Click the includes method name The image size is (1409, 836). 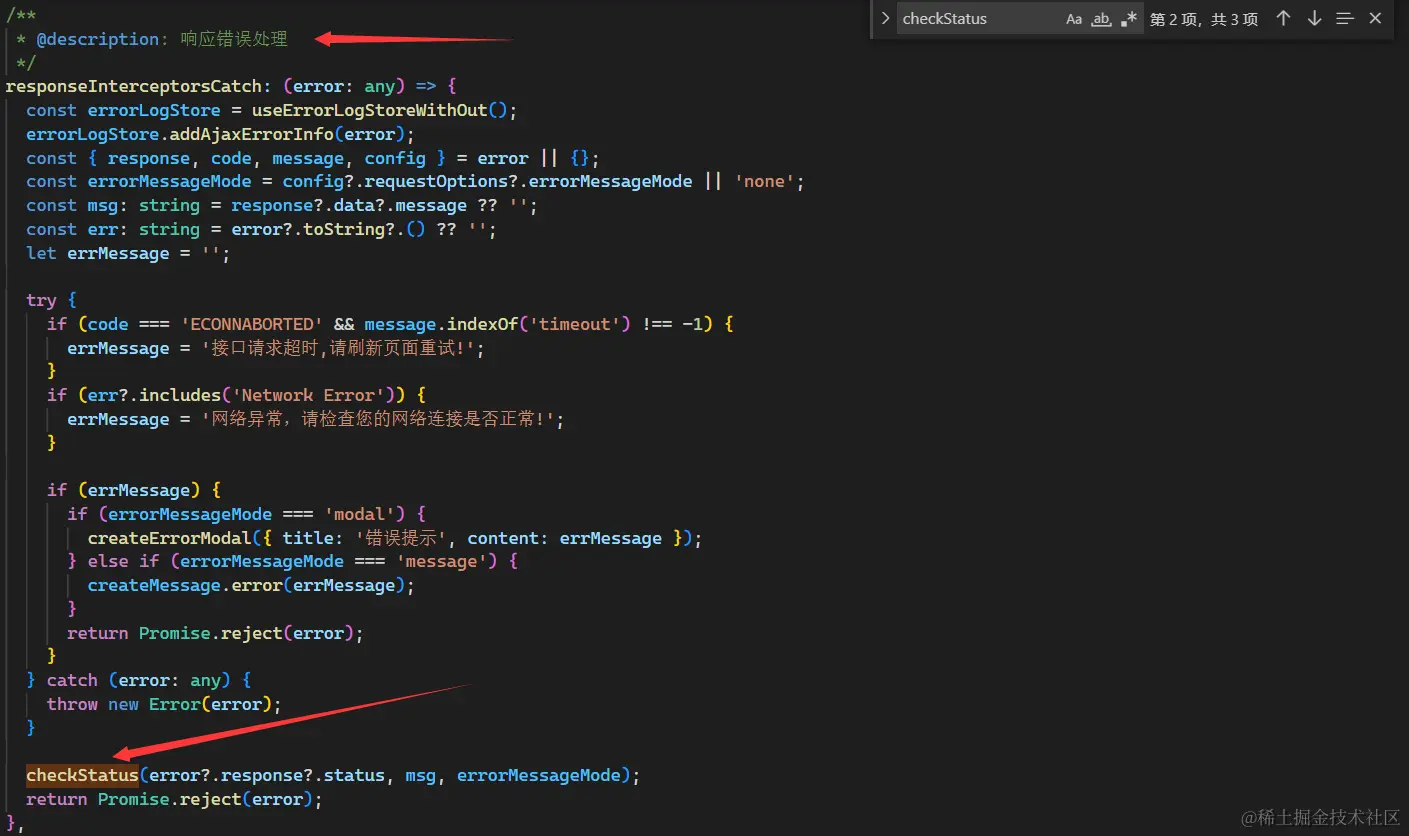tap(180, 395)
